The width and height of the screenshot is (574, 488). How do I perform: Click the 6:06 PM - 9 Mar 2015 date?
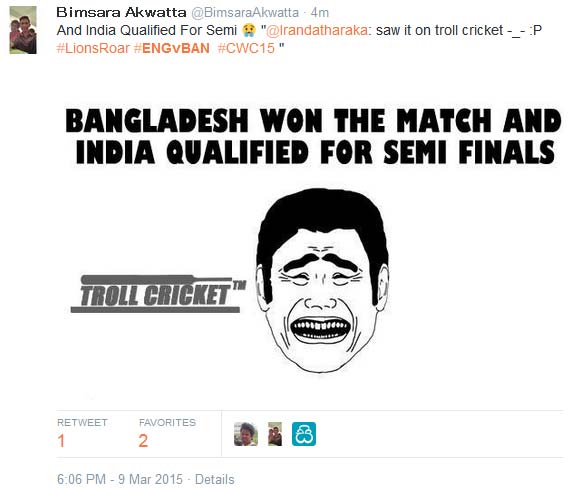coord(120,479)
